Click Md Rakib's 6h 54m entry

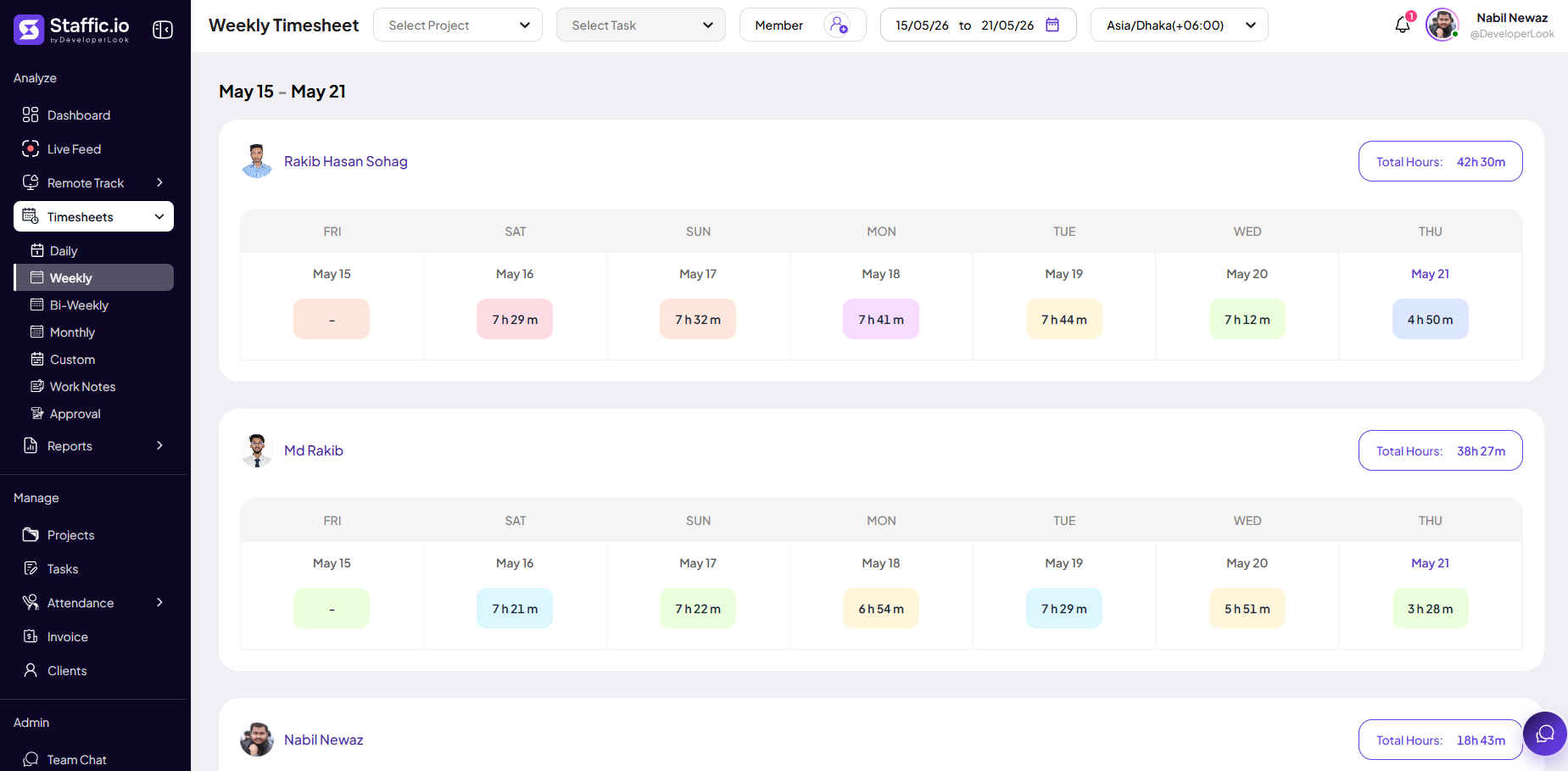point(881,608)
